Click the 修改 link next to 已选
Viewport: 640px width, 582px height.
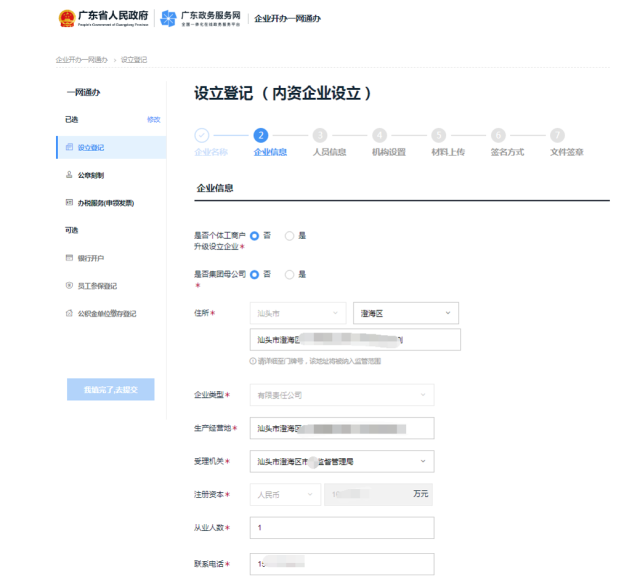(153, 120)
